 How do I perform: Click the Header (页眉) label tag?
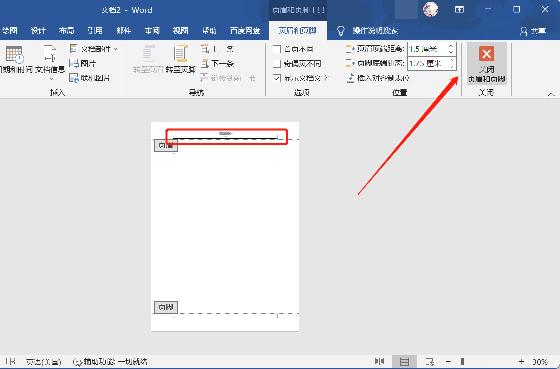(166, 145)
